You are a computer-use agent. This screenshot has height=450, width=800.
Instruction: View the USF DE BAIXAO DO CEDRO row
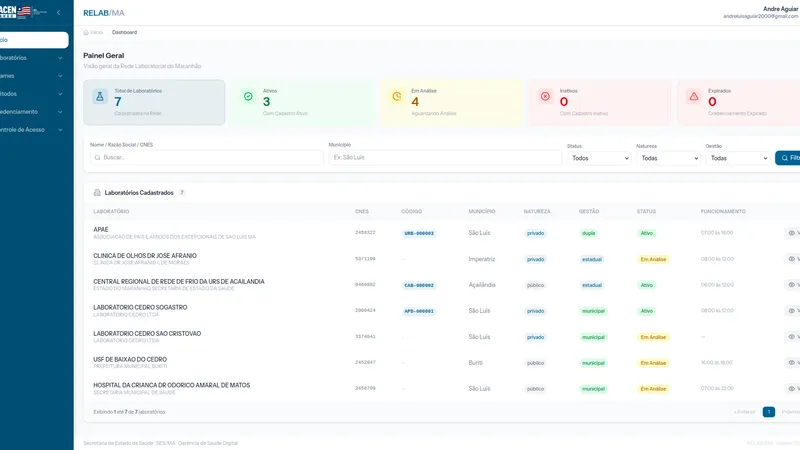791,363
